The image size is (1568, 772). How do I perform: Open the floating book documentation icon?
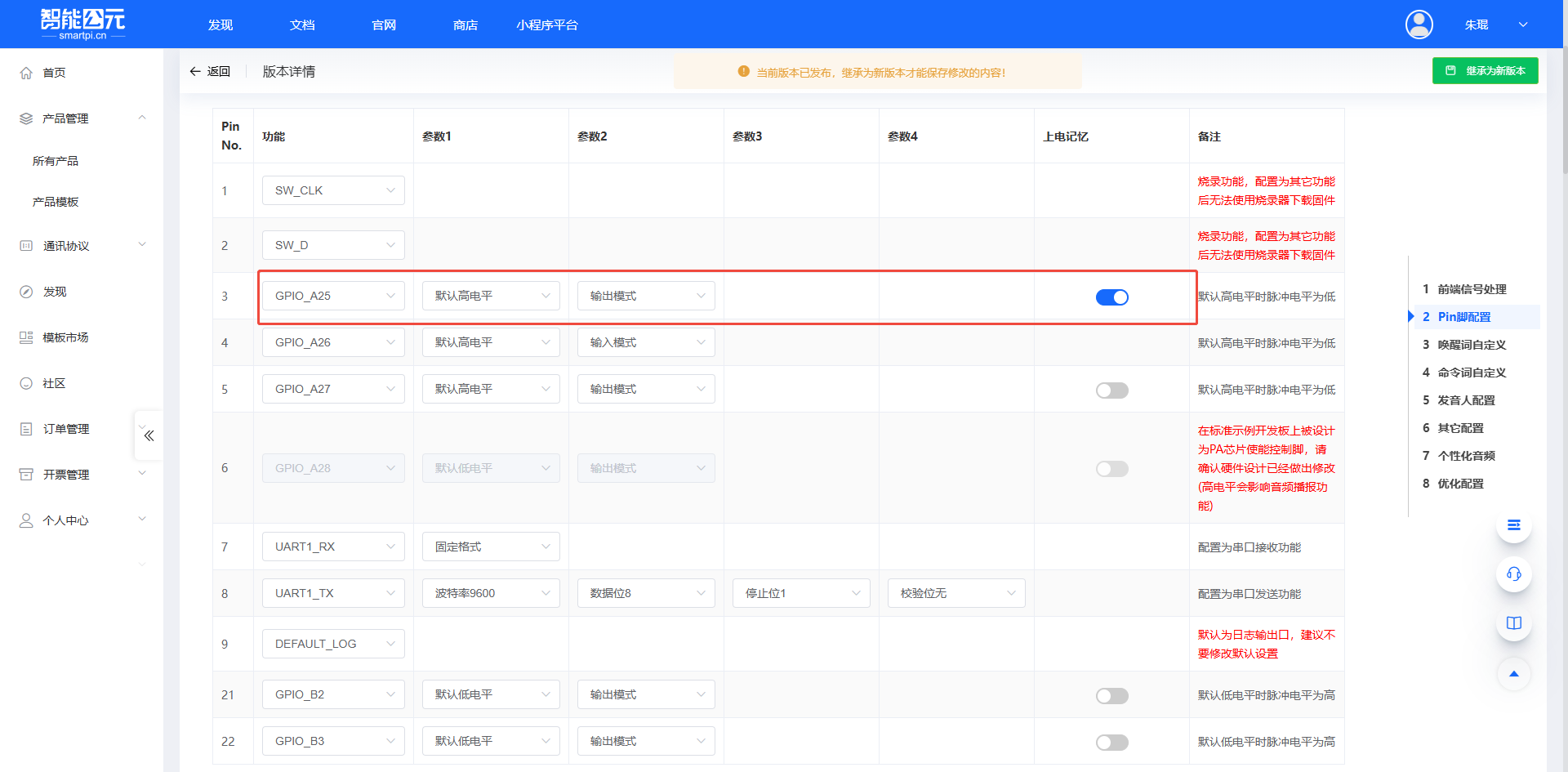(1513, 623)
